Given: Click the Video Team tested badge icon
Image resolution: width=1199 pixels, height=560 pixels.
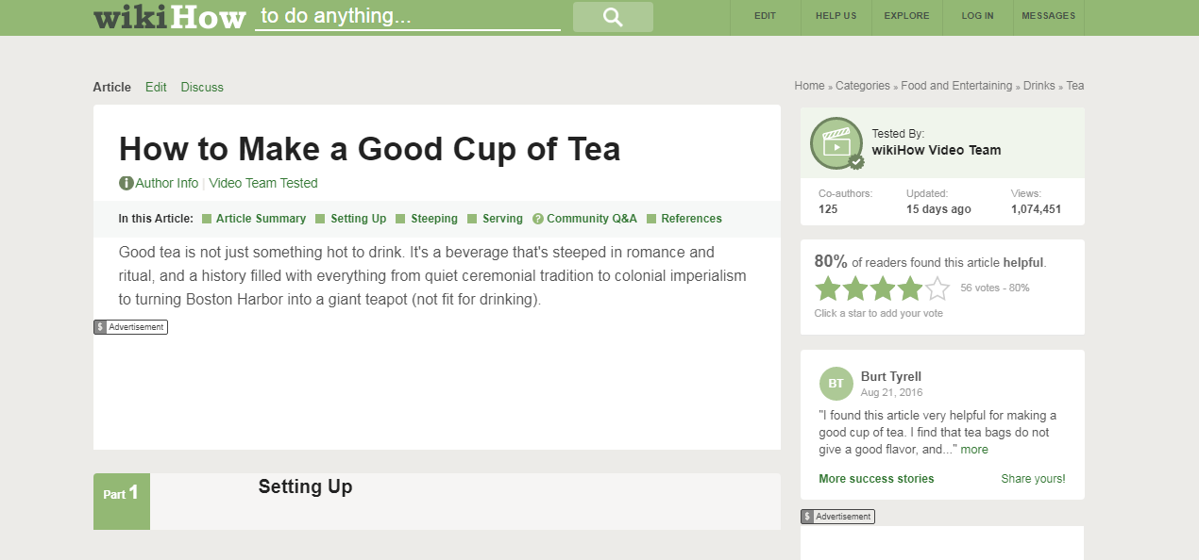Looking at the screenshot, I should [x=836, y=144].
